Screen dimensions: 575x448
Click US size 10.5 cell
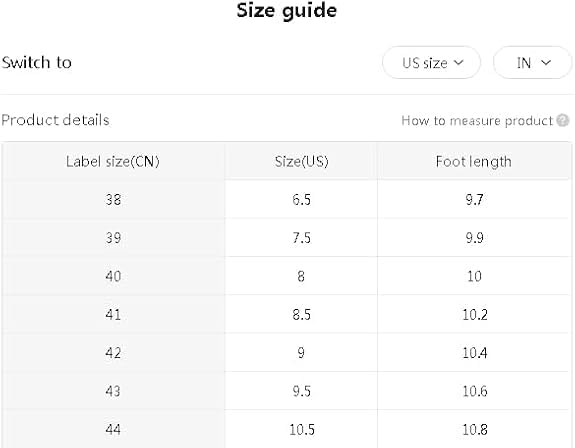[301, 429]
